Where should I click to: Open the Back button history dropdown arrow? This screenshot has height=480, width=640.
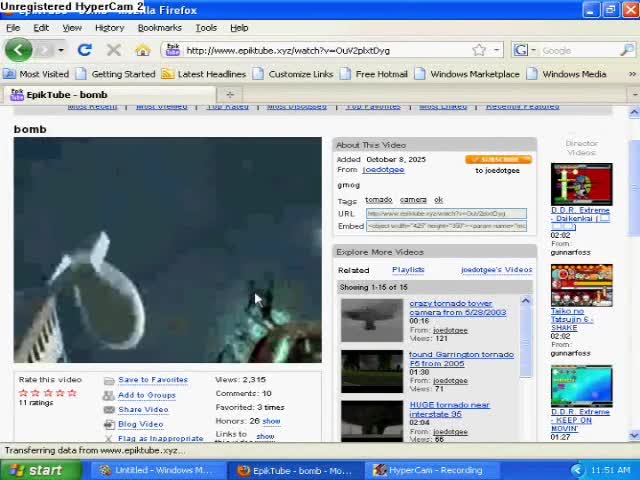[x=60, y=50]
